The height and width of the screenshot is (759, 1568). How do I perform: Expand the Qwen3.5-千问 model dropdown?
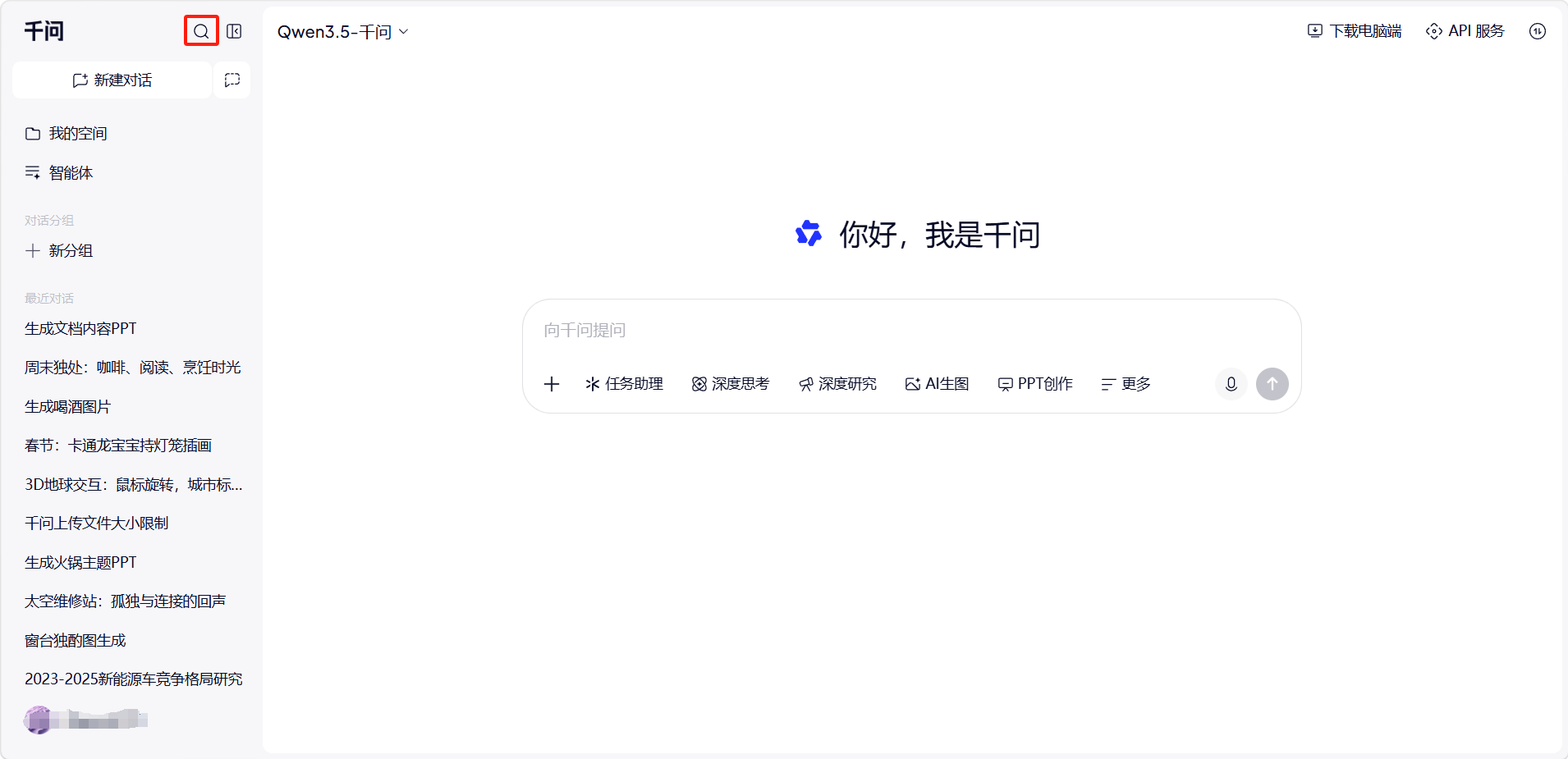[x=342, y=31]
